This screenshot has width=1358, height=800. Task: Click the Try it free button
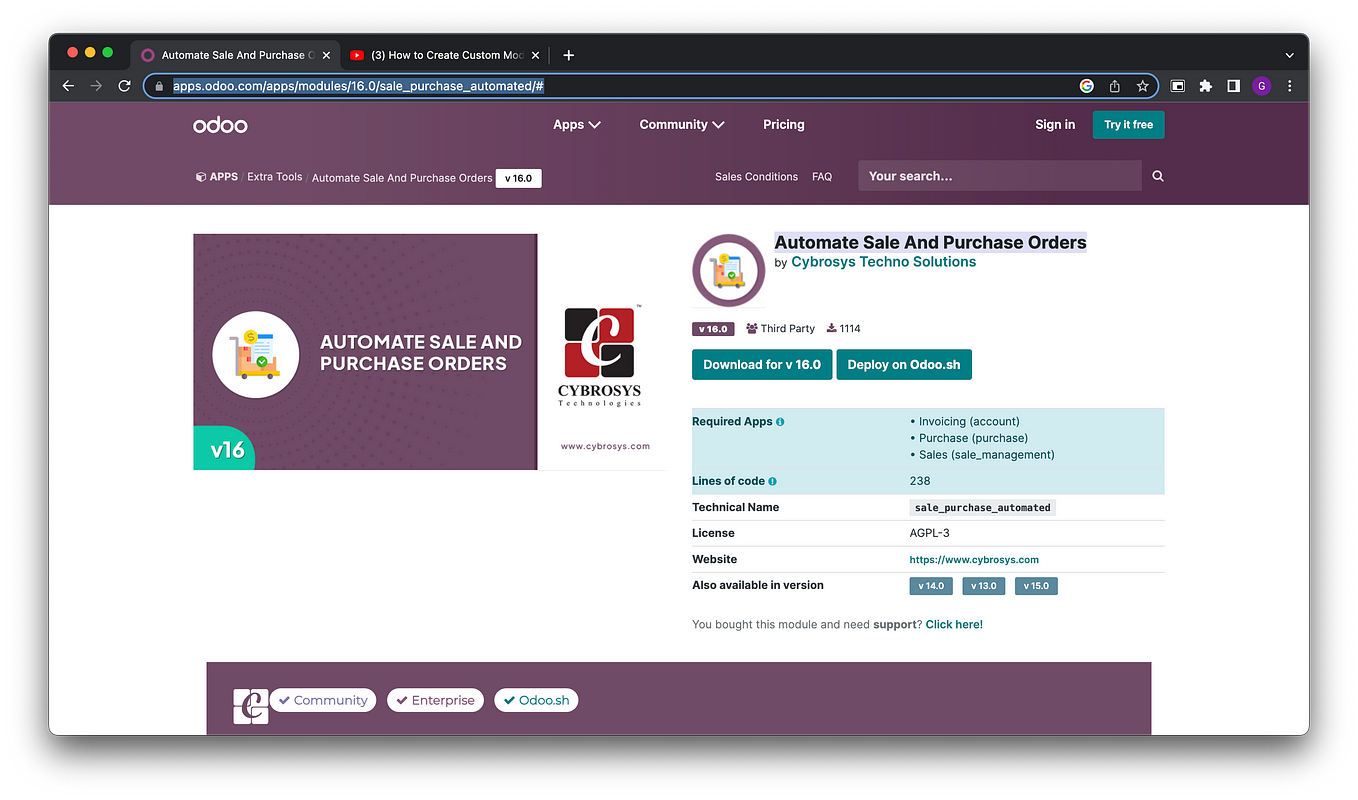coord(1128,125)
